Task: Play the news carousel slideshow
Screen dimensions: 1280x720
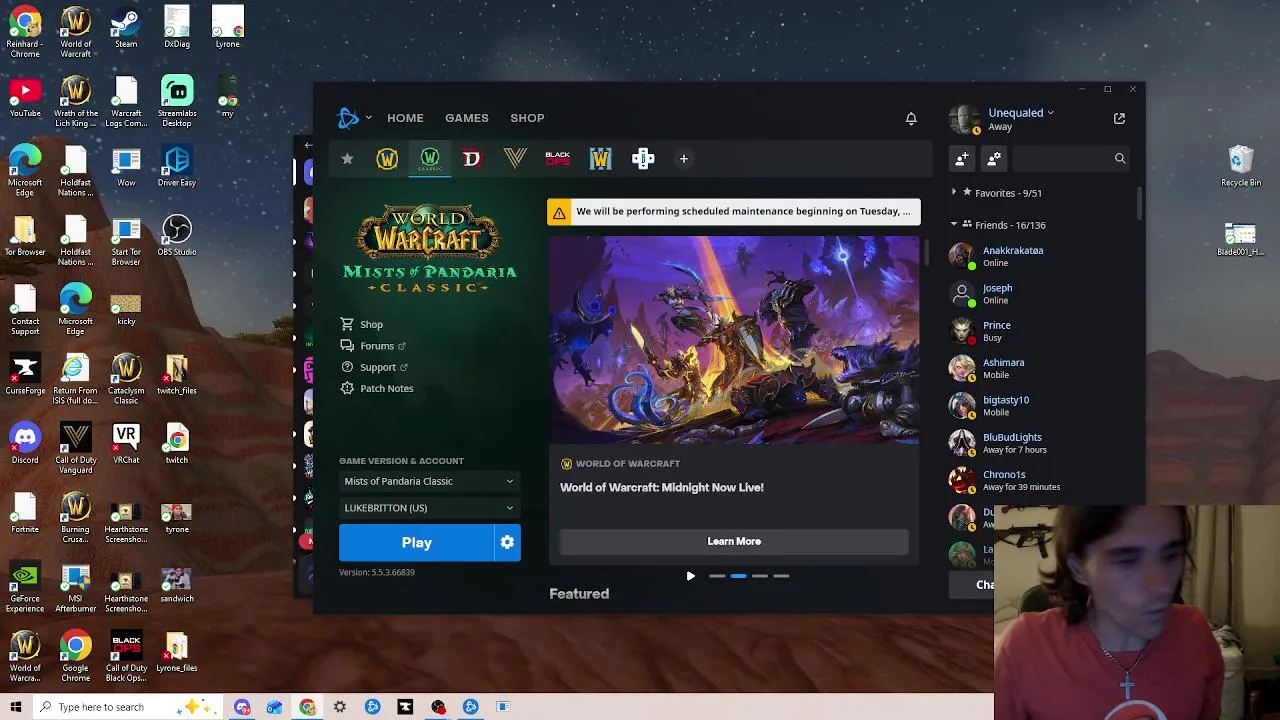Action: (690, 576)
